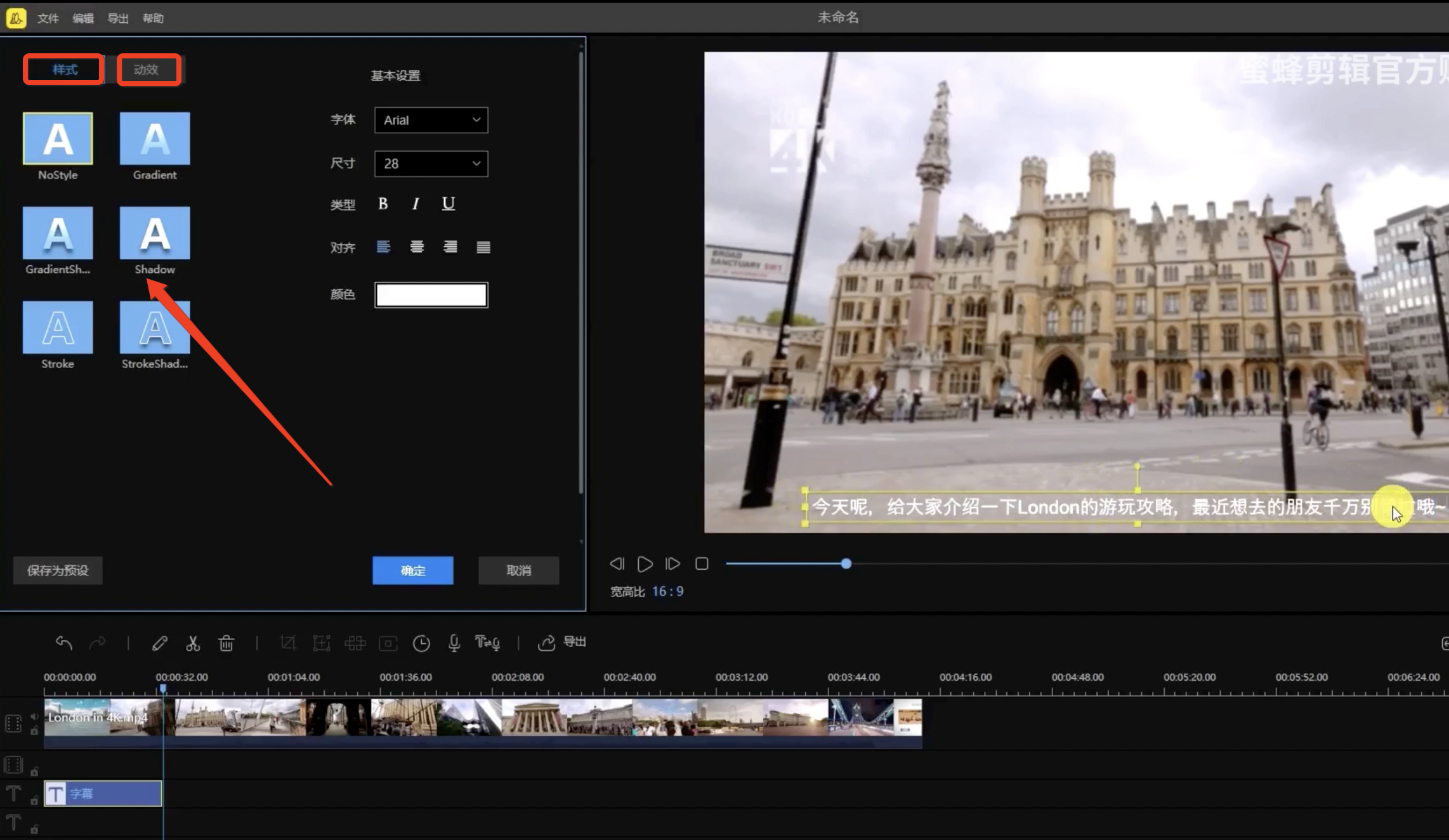This screenshot has height=840, width=1449.
Task: Toggle lock on the second video track
Action: coord(34,771)
